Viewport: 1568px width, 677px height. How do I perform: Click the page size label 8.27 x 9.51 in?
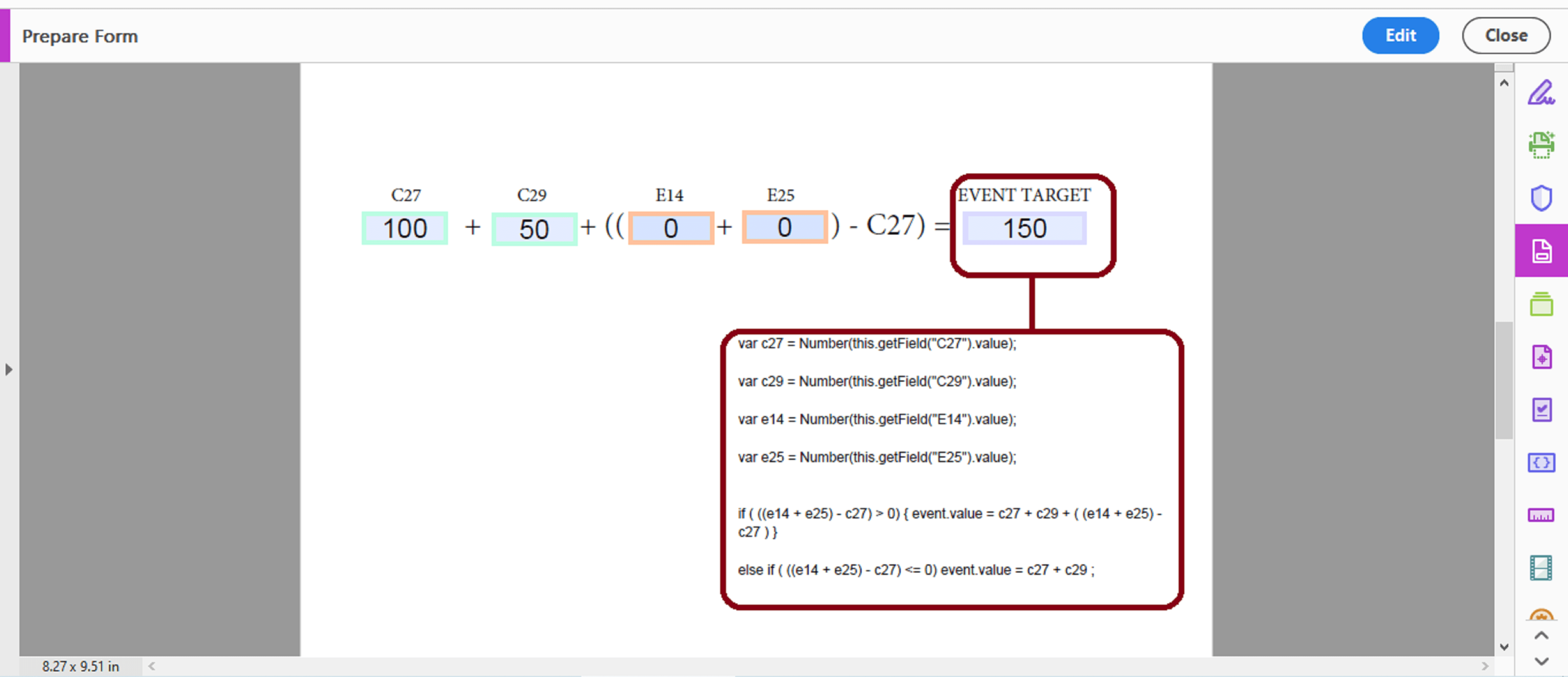click(81, 666)
